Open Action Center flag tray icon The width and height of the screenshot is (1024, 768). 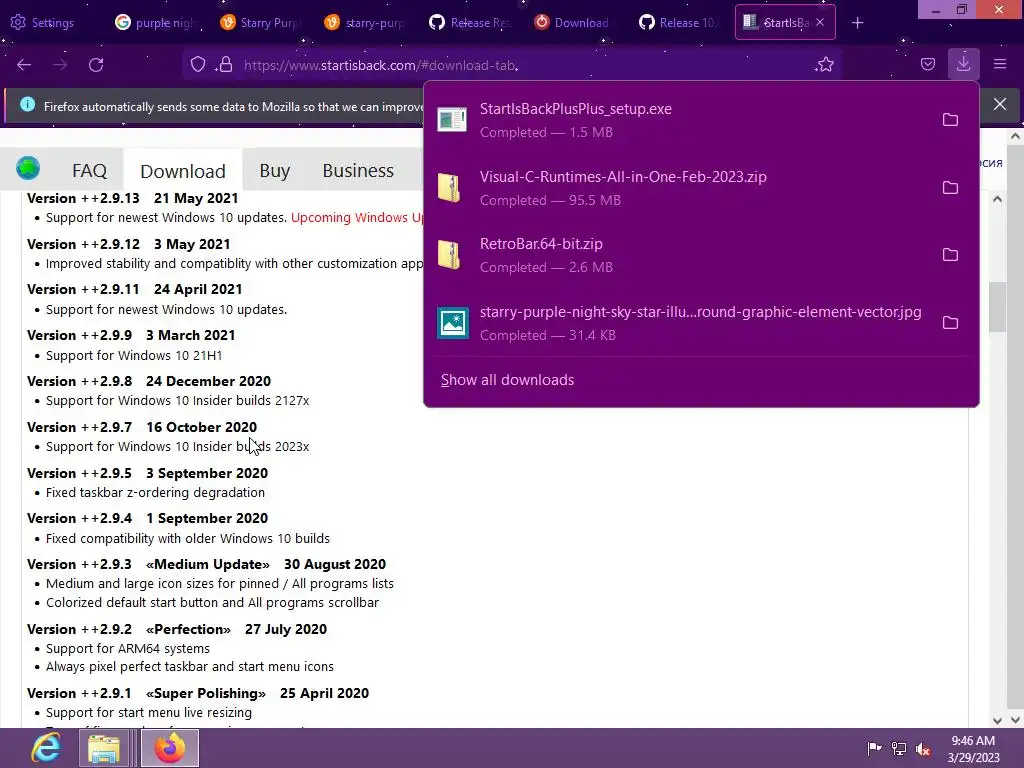click(873, 748)
